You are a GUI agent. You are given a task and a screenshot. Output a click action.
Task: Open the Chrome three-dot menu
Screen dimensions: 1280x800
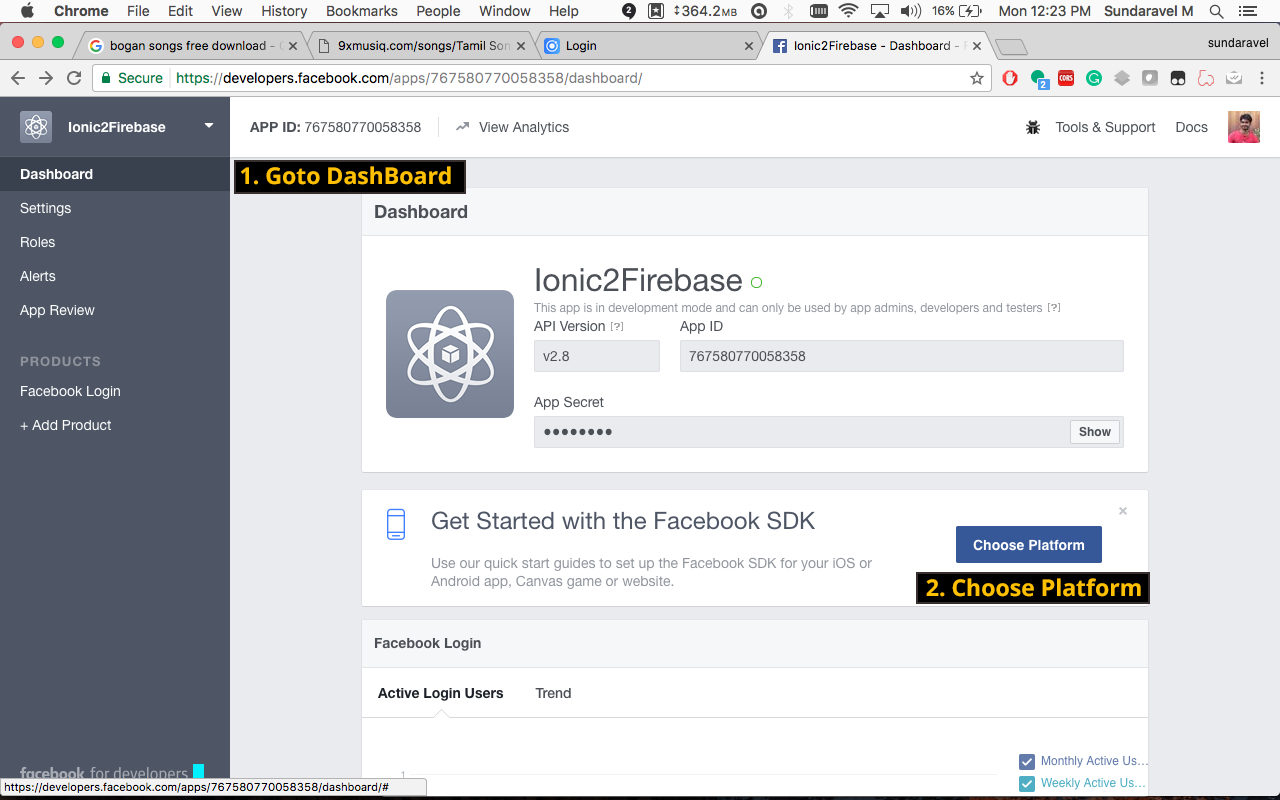1262,78
